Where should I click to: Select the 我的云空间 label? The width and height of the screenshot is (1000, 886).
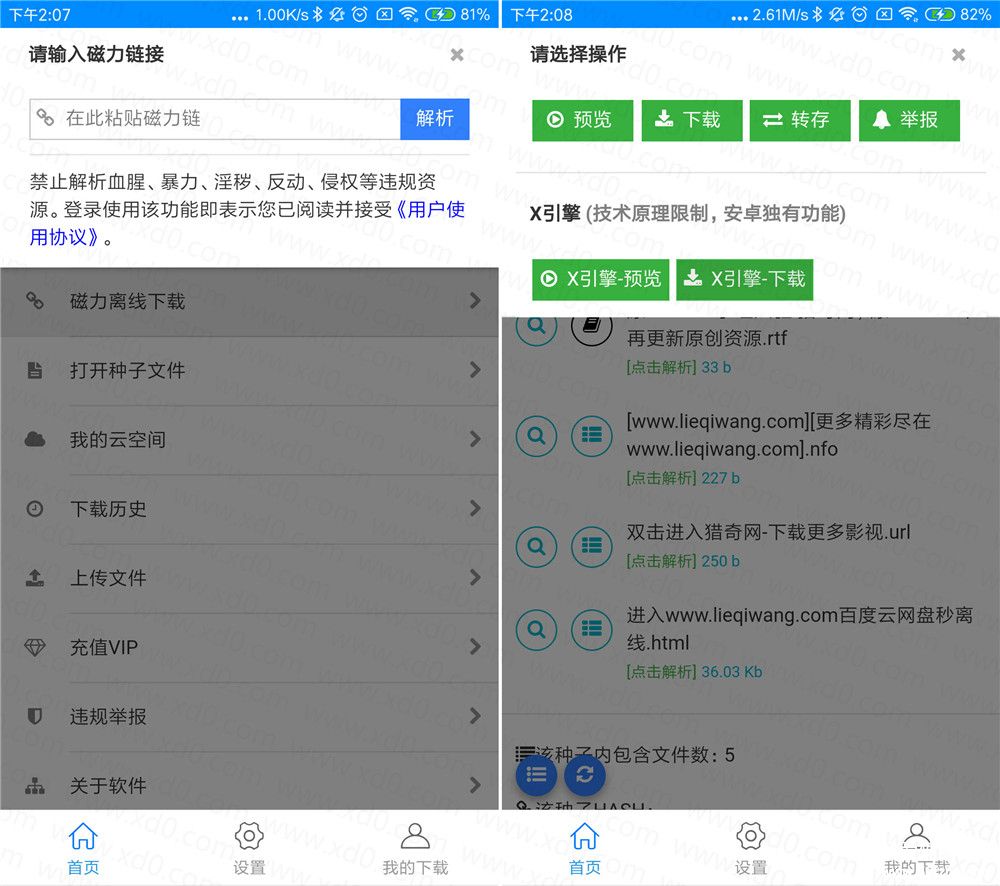tap(118, 439)
